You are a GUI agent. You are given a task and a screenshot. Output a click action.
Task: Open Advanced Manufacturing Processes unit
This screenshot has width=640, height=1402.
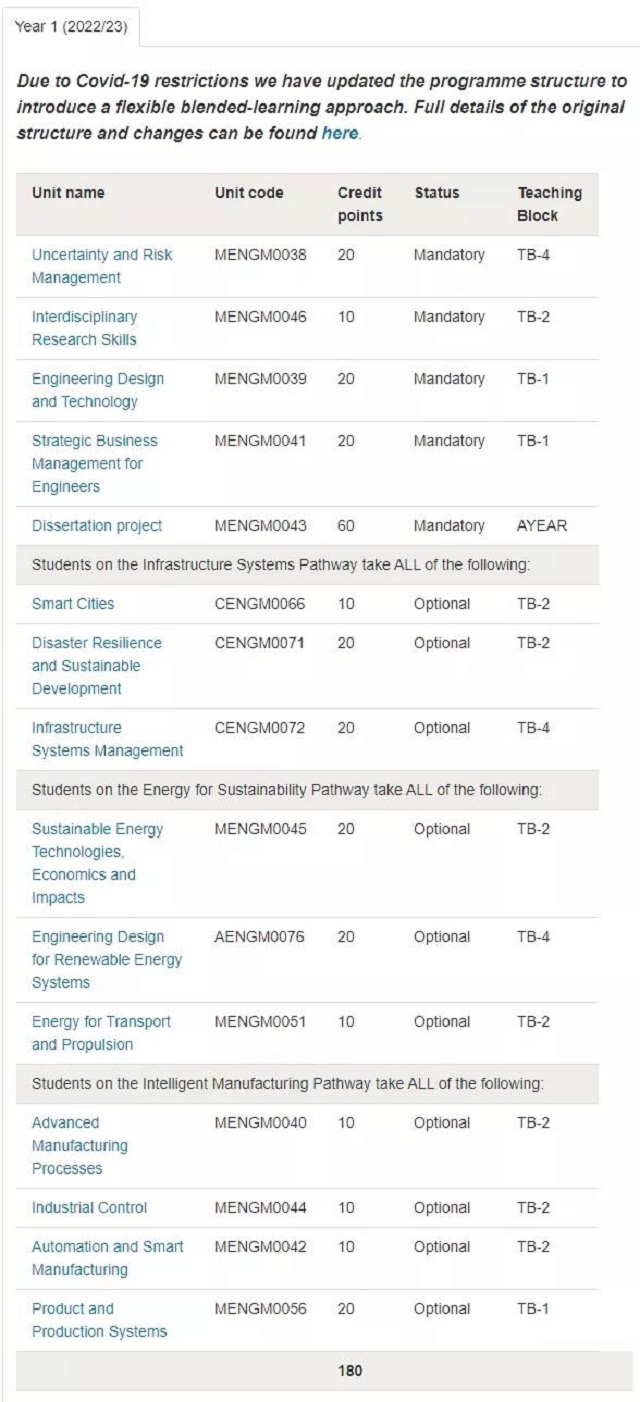coord(81,1145)
